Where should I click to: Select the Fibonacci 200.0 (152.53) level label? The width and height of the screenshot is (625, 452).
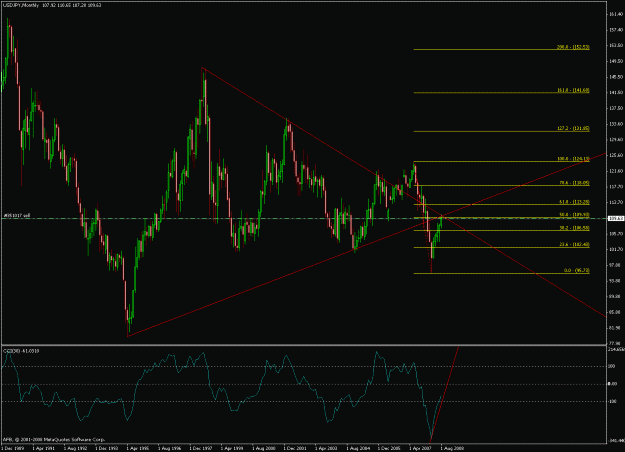pyautogui.click(x=573, y=47)
